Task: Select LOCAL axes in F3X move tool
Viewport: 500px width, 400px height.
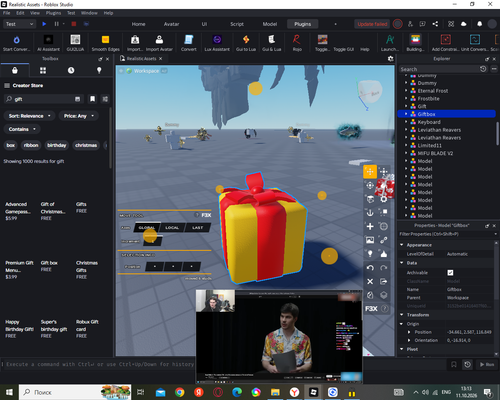Action: coord(172,227)
